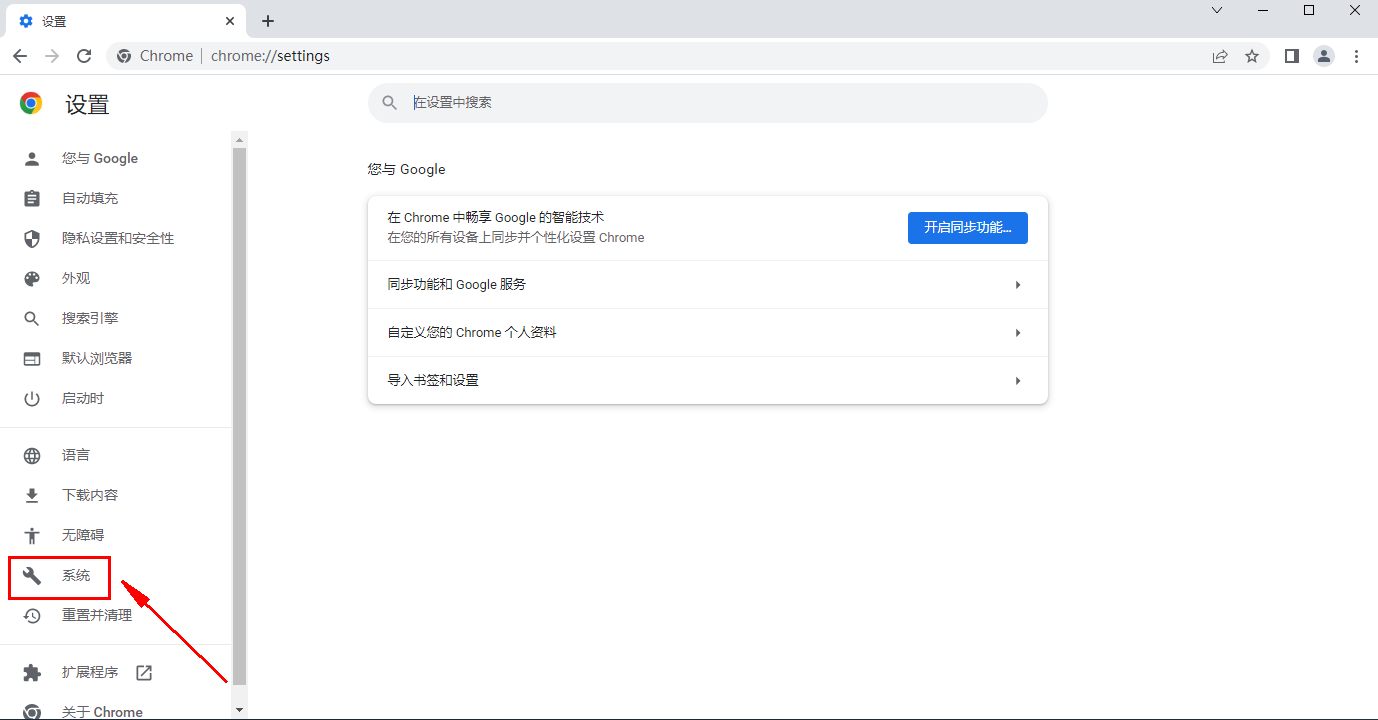Click the power icon for 启动时
The image size is (1378, 720).
coord(32,398)
